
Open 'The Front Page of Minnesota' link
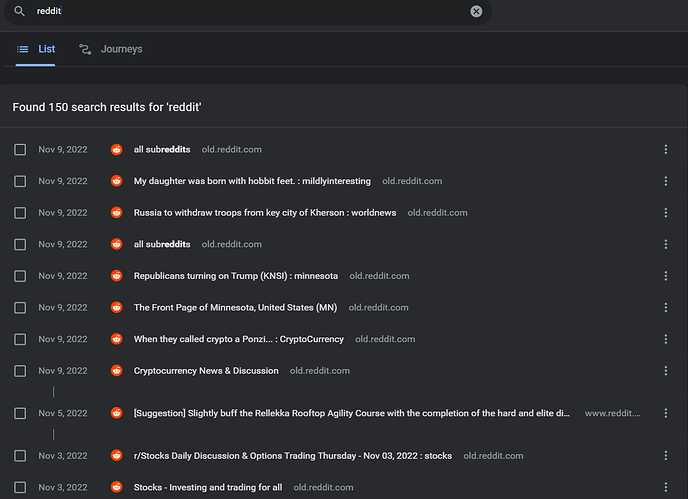[236, 308]
